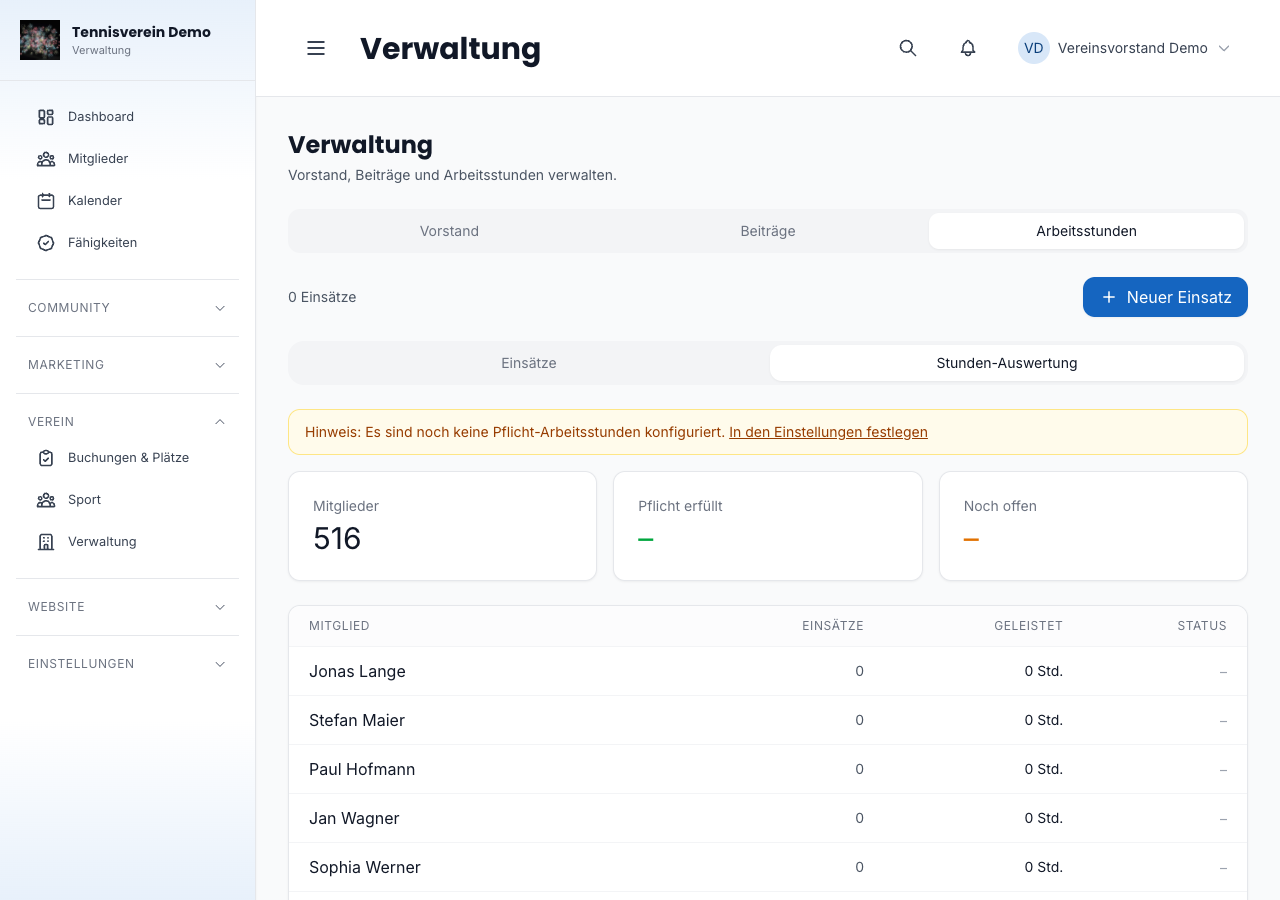Click the Tennisverein Demo logo image

click(x=40, y=40)
